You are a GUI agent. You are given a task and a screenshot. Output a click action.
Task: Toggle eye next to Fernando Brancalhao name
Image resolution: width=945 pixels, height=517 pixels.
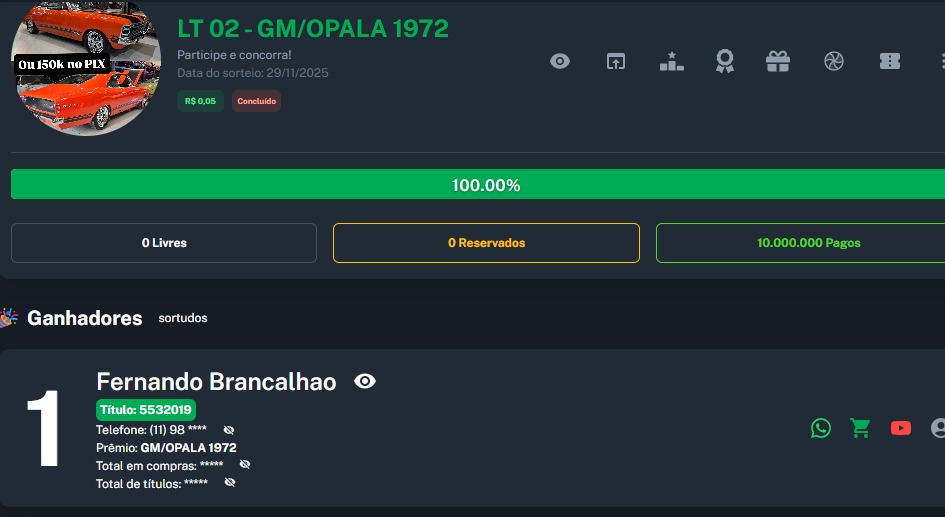point(365,381)
